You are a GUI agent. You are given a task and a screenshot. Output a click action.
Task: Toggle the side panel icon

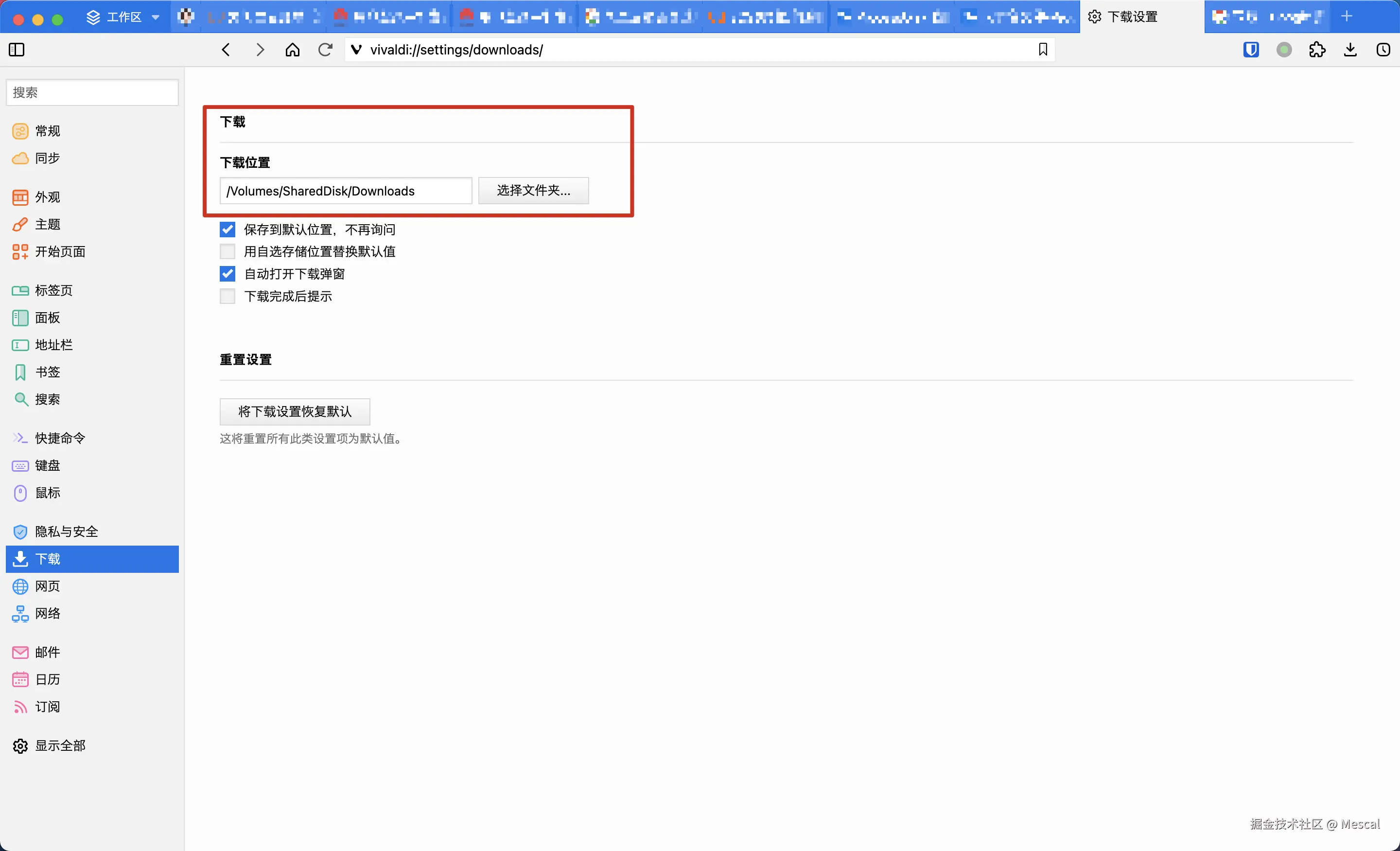17,50
